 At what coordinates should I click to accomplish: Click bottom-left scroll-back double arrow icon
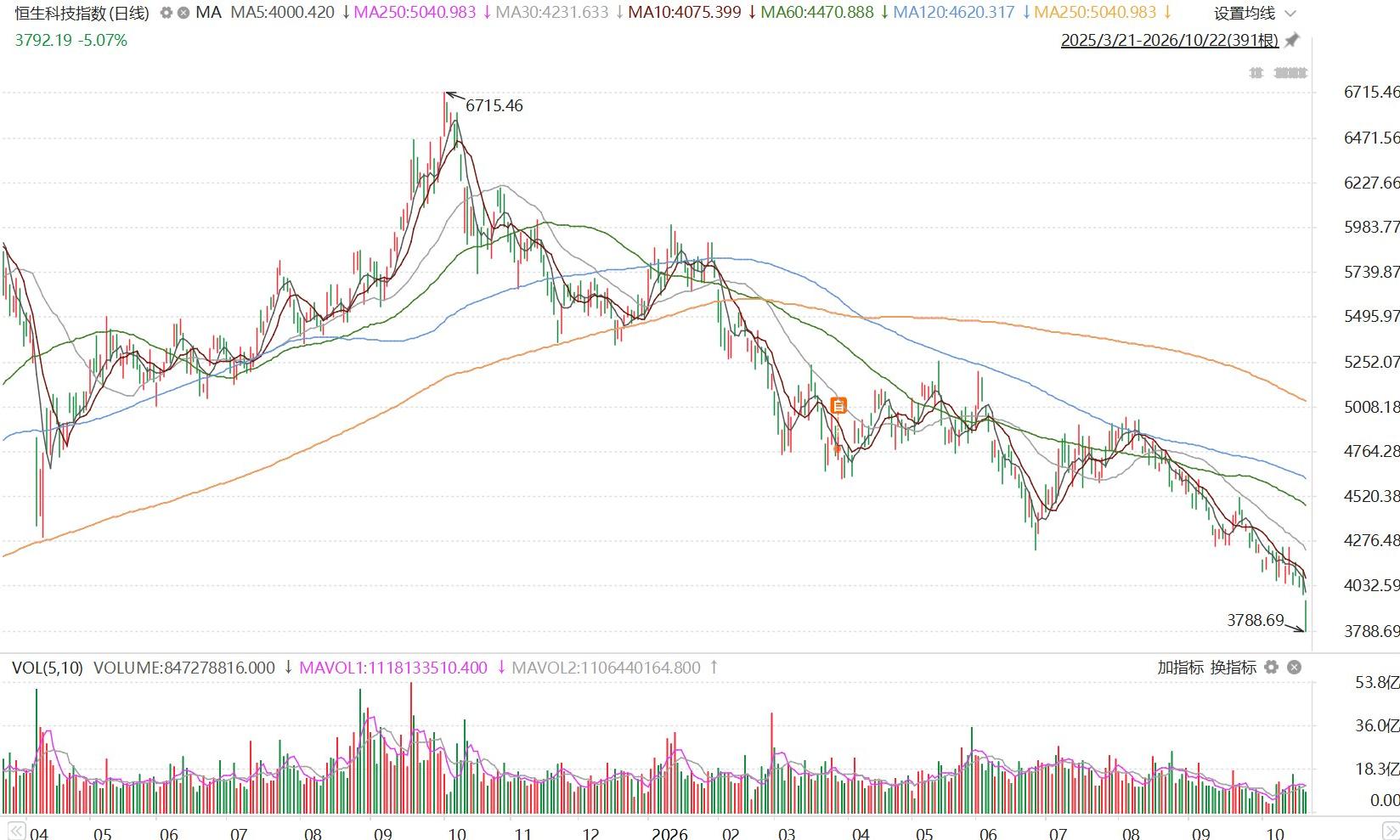[x=14, y=830]
